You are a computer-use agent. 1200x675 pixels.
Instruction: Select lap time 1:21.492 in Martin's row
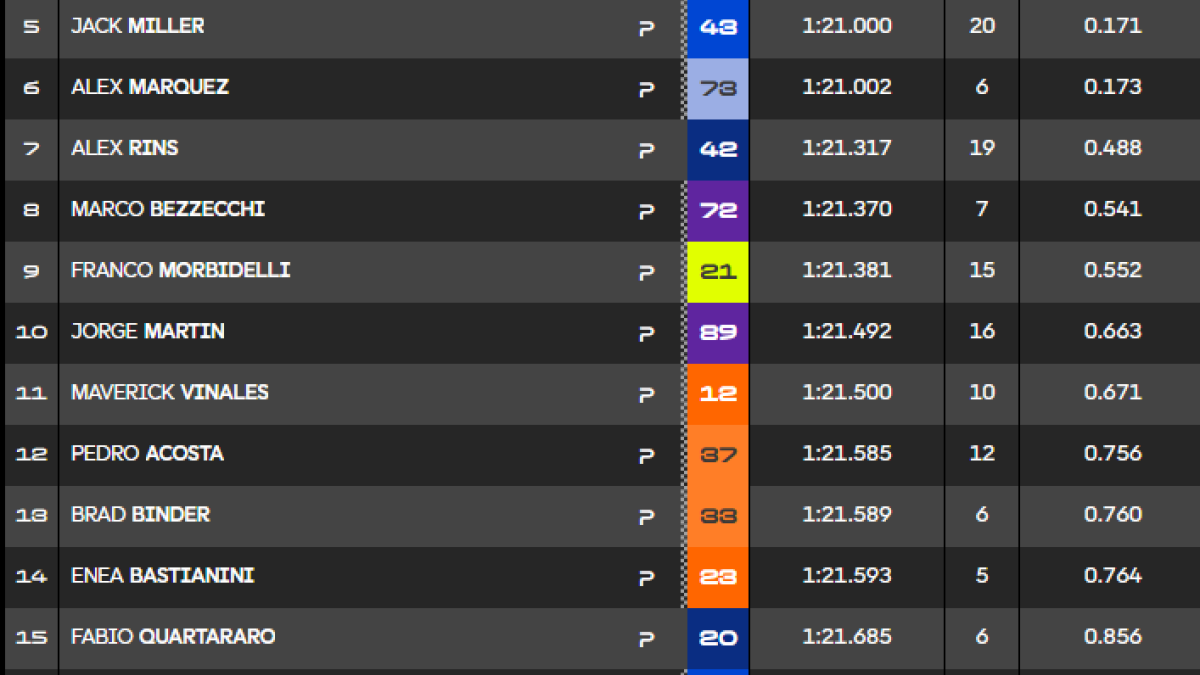point(847,331)
